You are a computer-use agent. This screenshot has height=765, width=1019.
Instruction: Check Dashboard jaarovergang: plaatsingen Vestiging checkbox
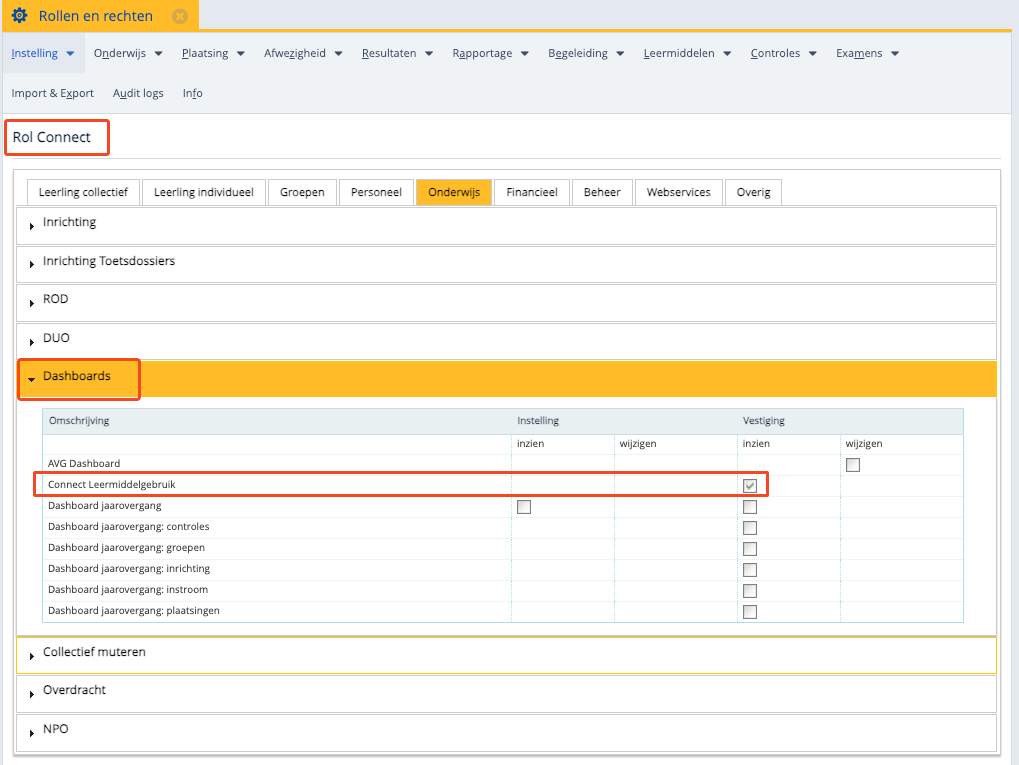click(750, 611)
